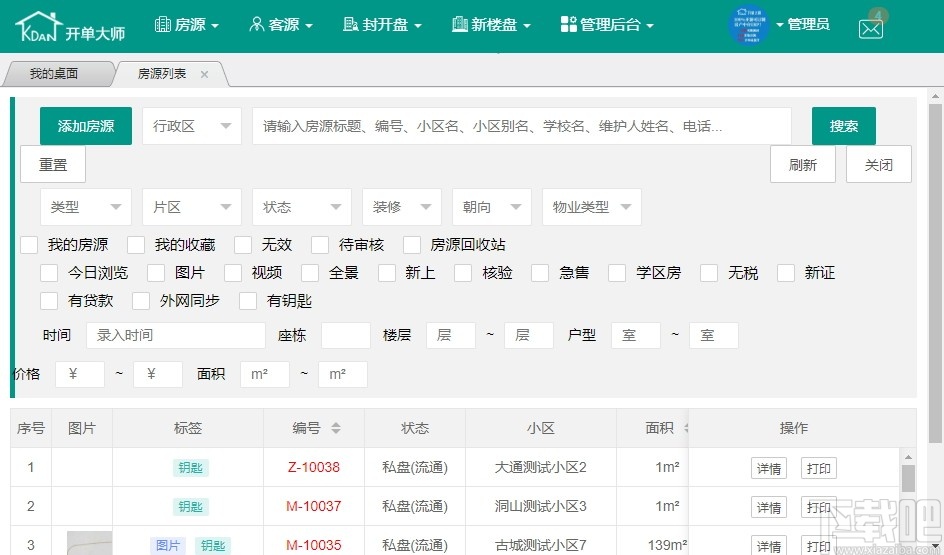
Task: Check 待审核 checkbox
Action: [x=320, y=245]
